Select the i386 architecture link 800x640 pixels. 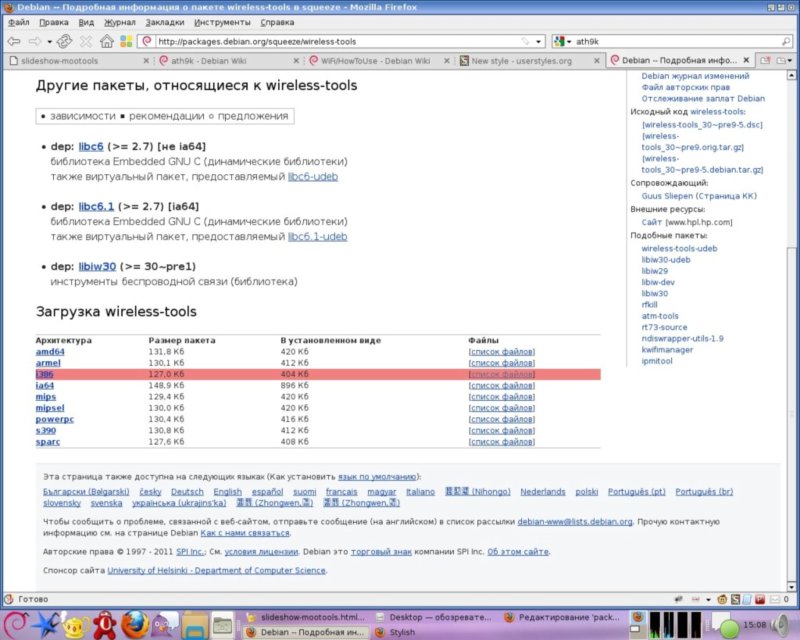pyautogui.click(x=44, y=374)
